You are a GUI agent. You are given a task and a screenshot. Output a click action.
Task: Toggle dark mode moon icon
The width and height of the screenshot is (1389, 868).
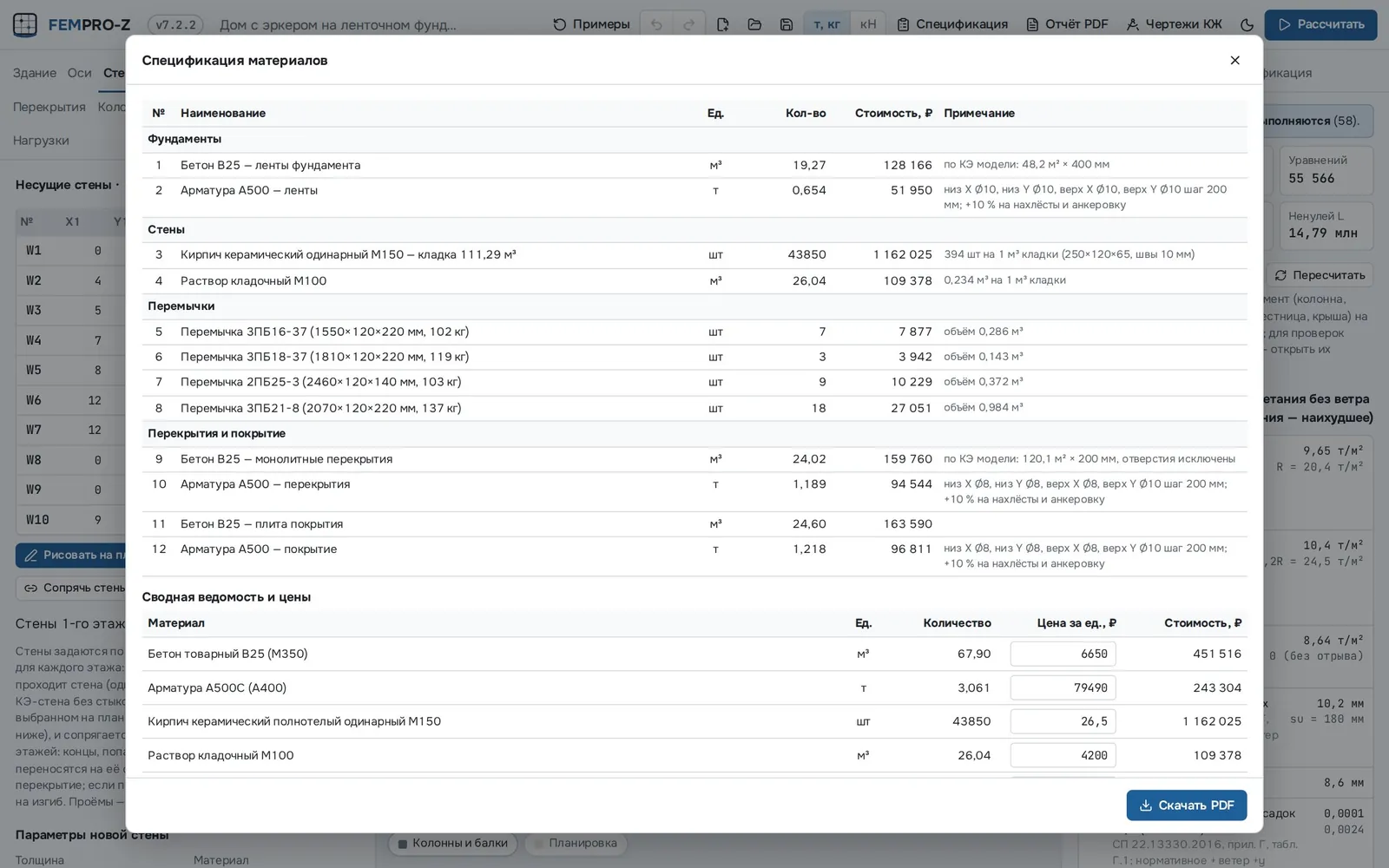[x=1247, y=24]
